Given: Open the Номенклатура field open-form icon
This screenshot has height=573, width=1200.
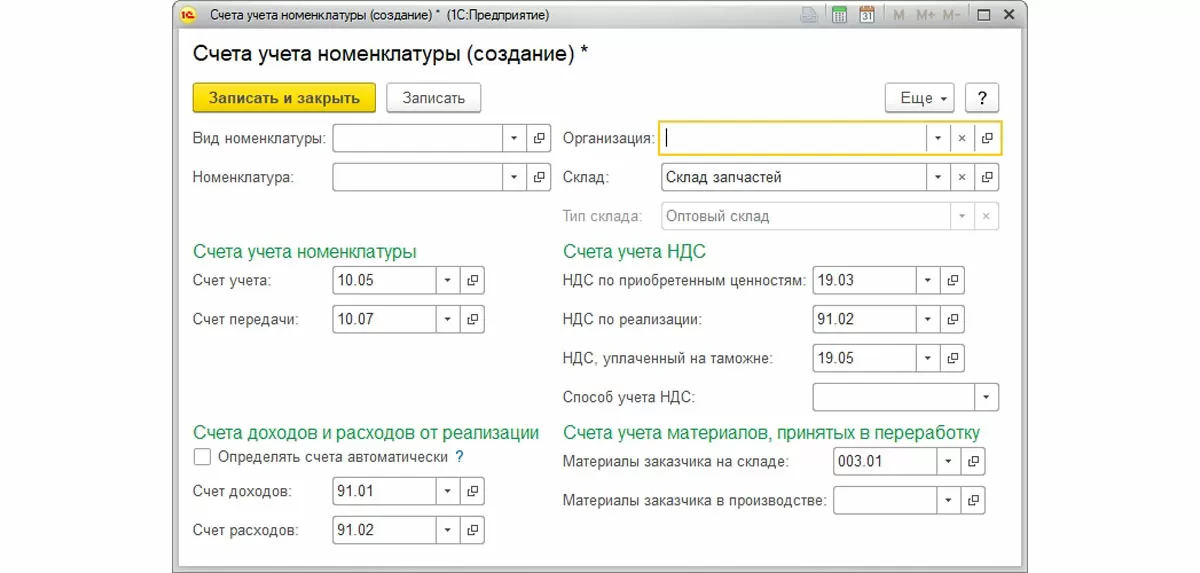Looking at the screenshot, I should (x=539, y=177).
